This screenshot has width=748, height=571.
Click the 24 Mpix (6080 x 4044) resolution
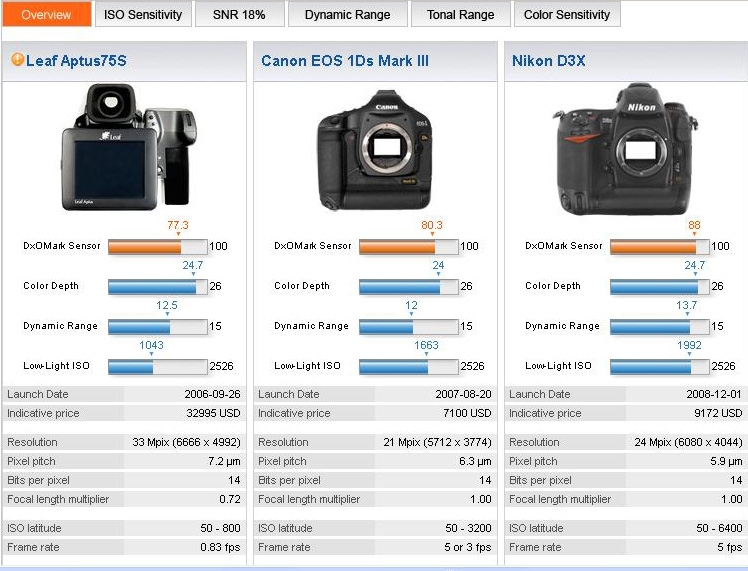click(688, 442)
